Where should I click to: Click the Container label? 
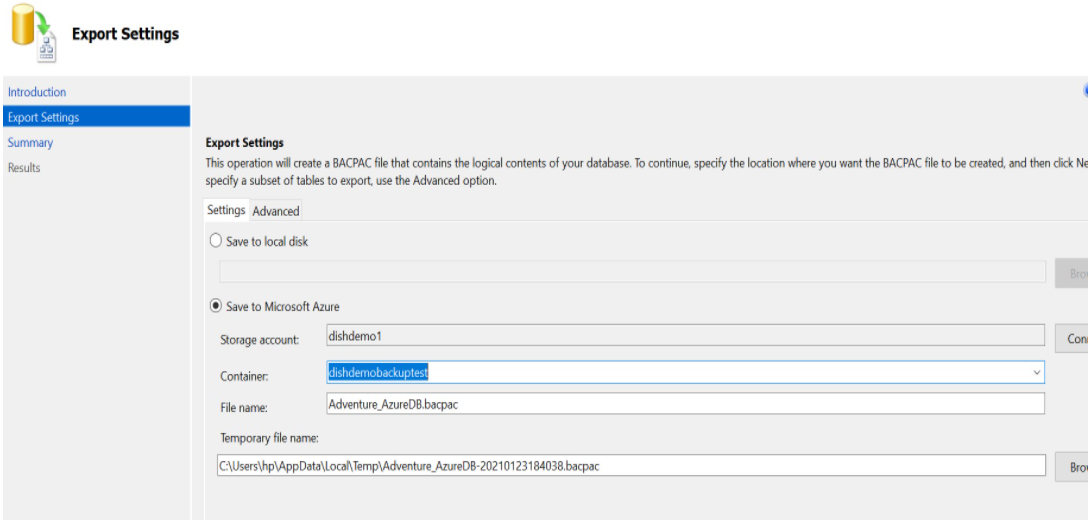[x=244, y=376]
